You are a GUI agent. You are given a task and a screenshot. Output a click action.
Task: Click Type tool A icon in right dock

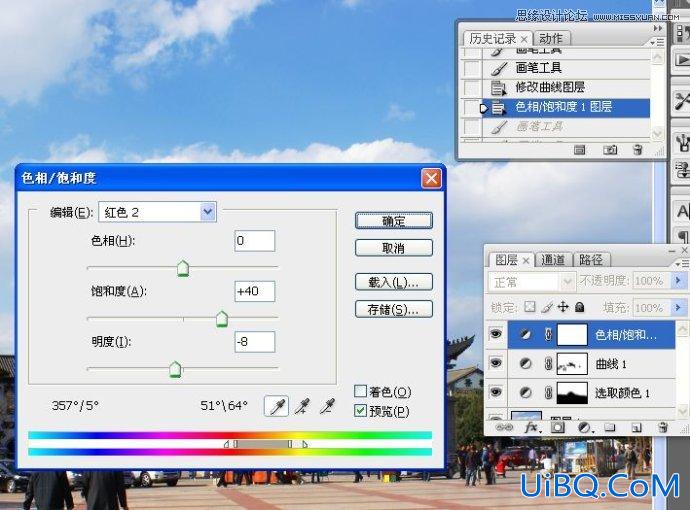[683, 212]
